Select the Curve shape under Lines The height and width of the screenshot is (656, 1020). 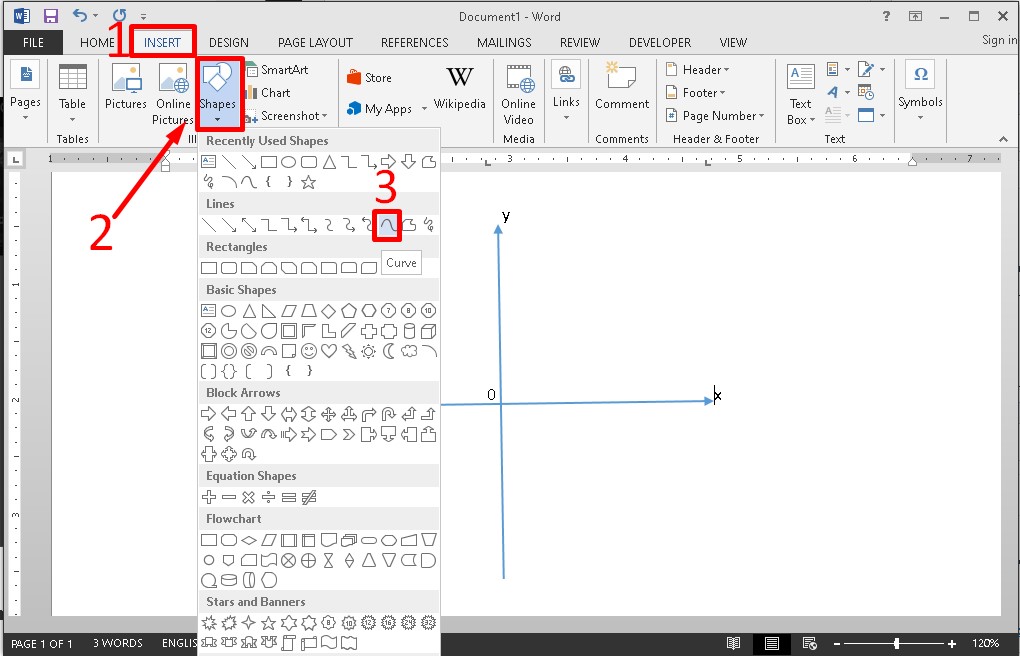tap(387, 225)
